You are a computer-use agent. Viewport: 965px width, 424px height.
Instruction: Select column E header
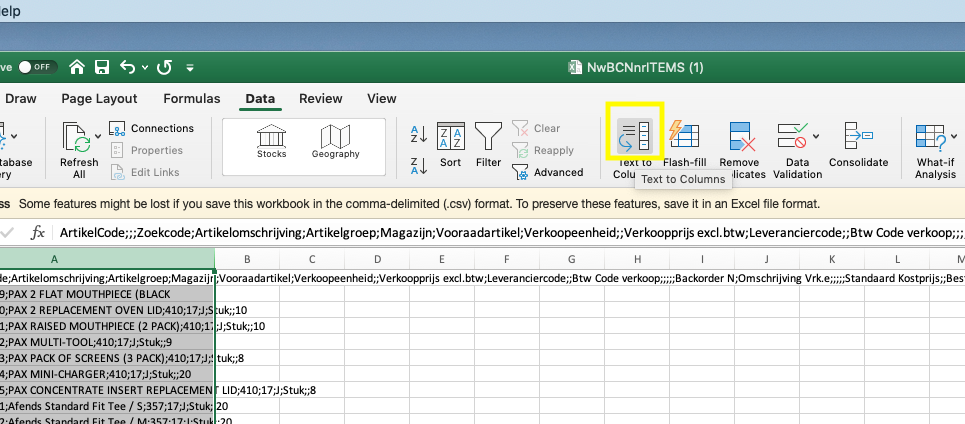click(442, 259)
